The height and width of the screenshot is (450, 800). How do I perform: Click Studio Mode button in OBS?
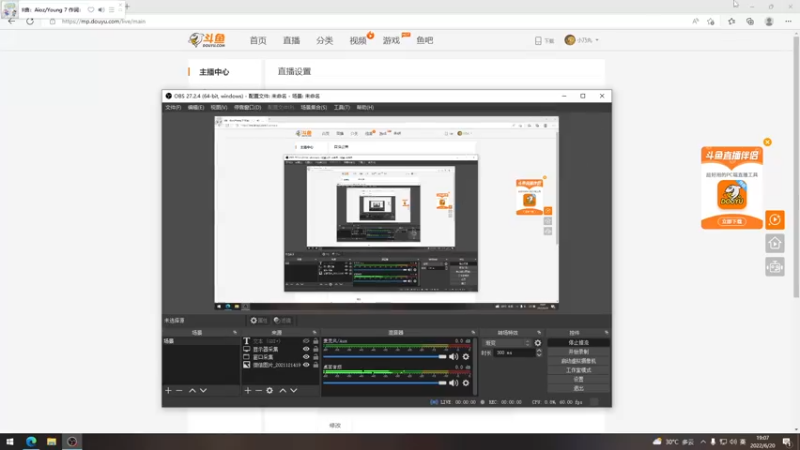pos(578,370)
